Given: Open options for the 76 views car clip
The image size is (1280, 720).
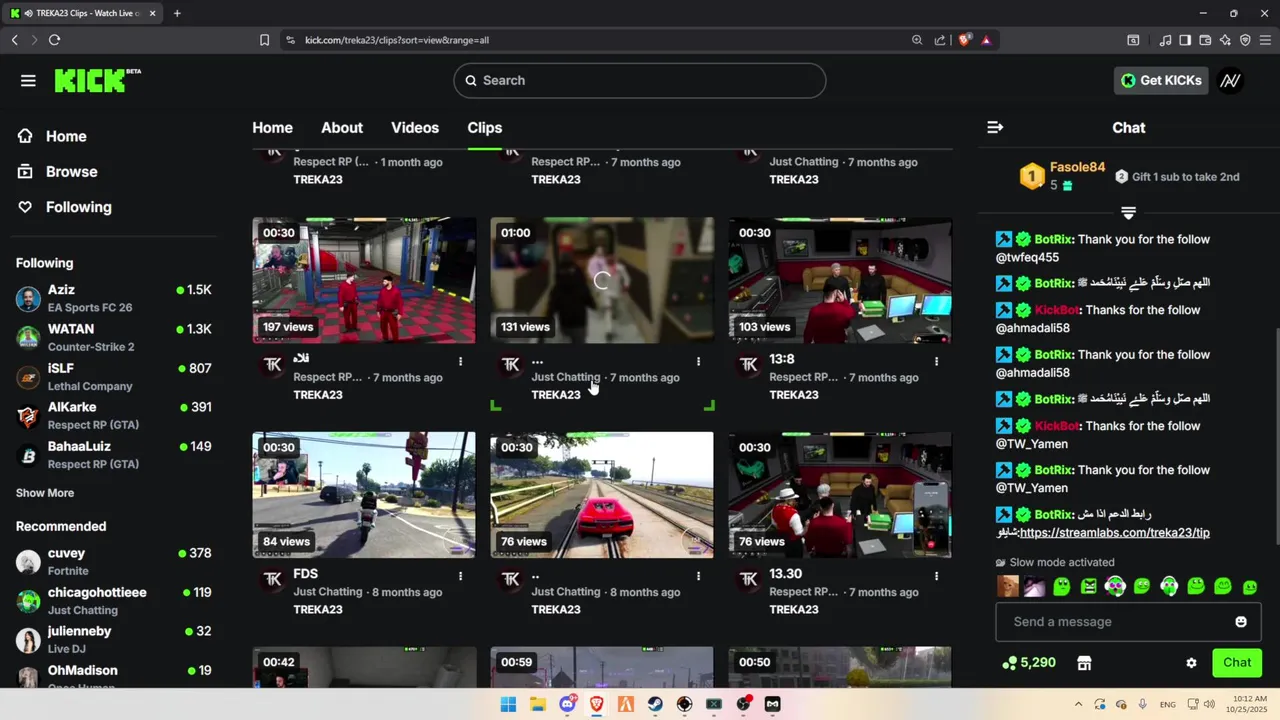Looking at the screenshot, I should pyautogui.click(x=698, y=576).
